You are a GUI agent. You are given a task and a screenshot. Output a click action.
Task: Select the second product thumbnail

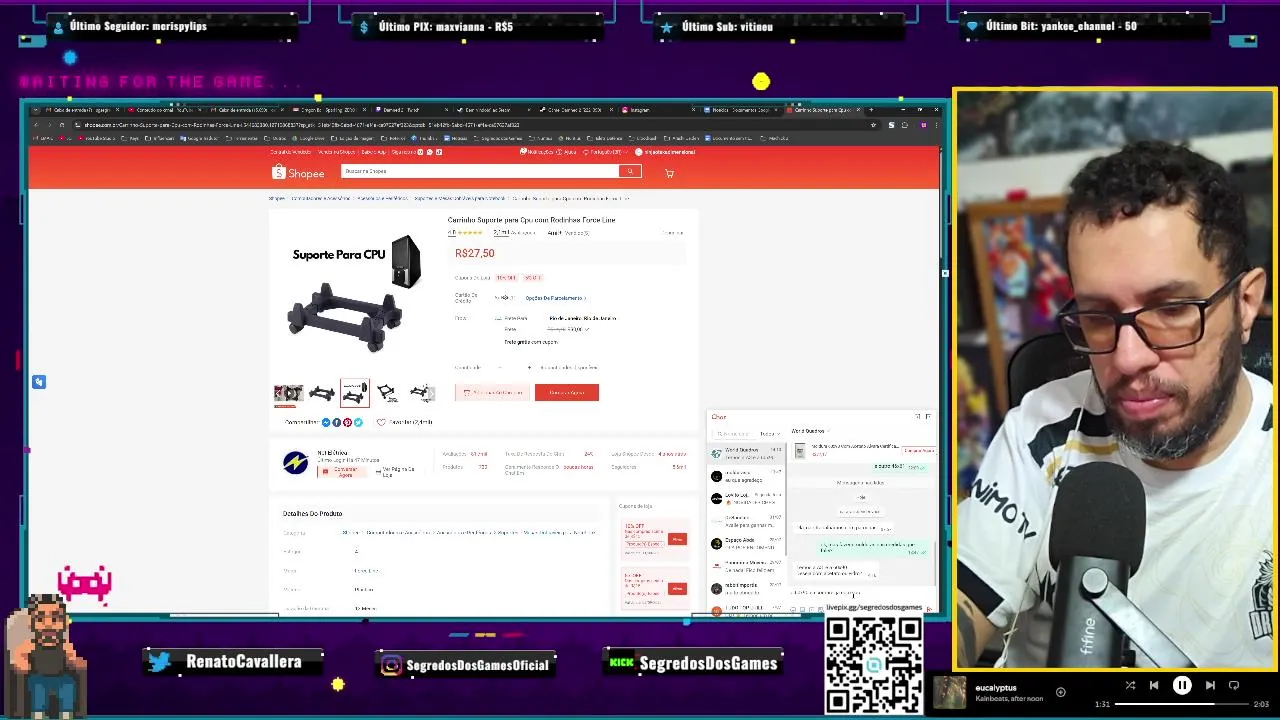click(x=322, y=393)
